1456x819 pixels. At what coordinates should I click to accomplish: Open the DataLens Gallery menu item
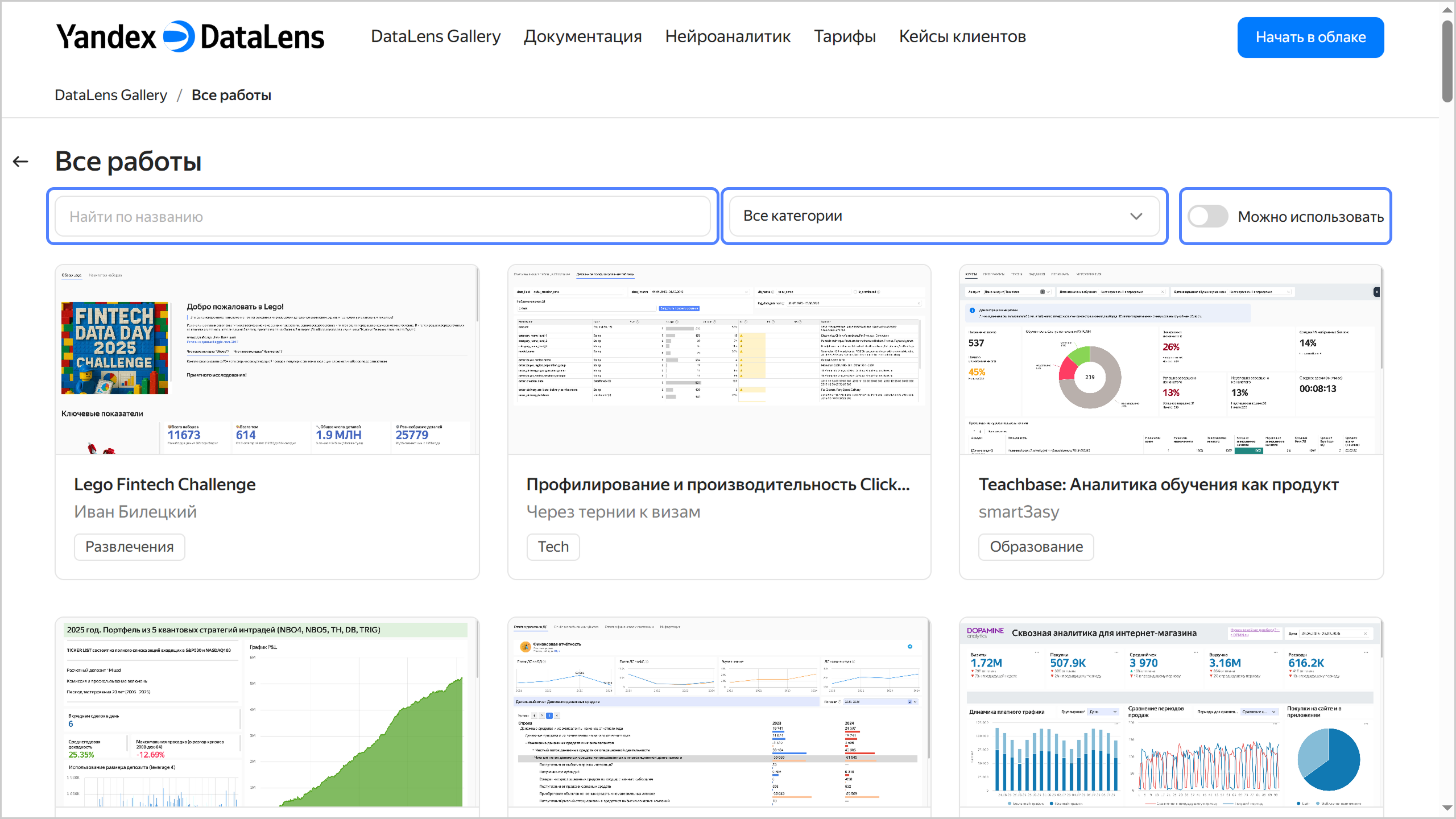click(x=436, y=37)
